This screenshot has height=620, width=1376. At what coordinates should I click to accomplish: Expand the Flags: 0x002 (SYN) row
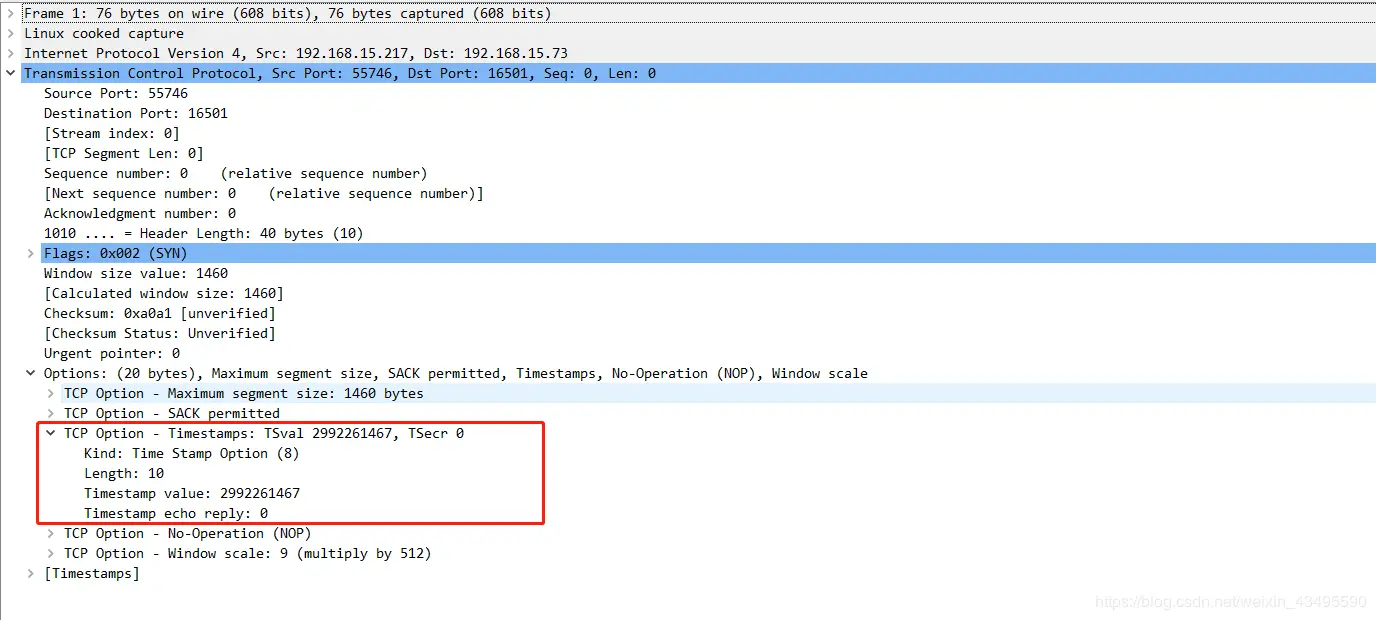coord(31,253)
